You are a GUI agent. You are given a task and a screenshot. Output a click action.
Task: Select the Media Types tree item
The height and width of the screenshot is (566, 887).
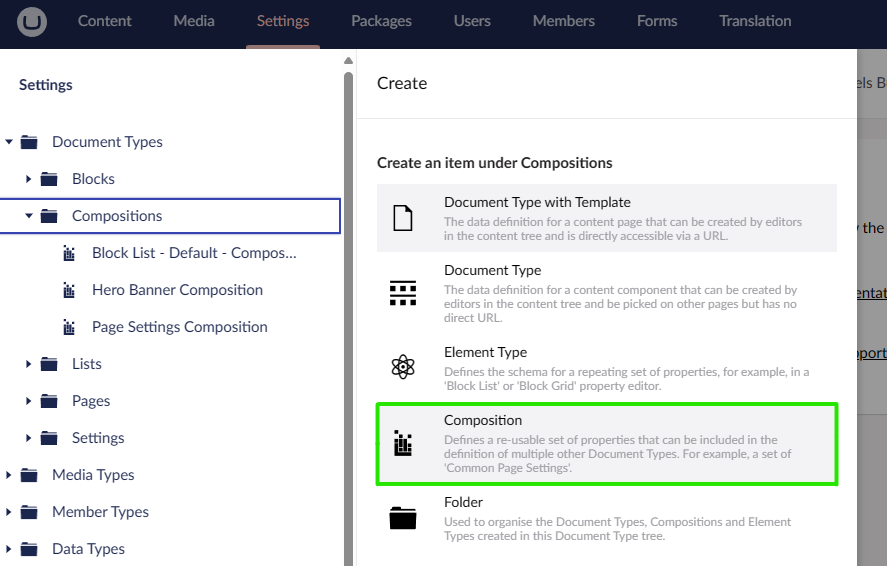pyautogui.click(x=93, y=475)
